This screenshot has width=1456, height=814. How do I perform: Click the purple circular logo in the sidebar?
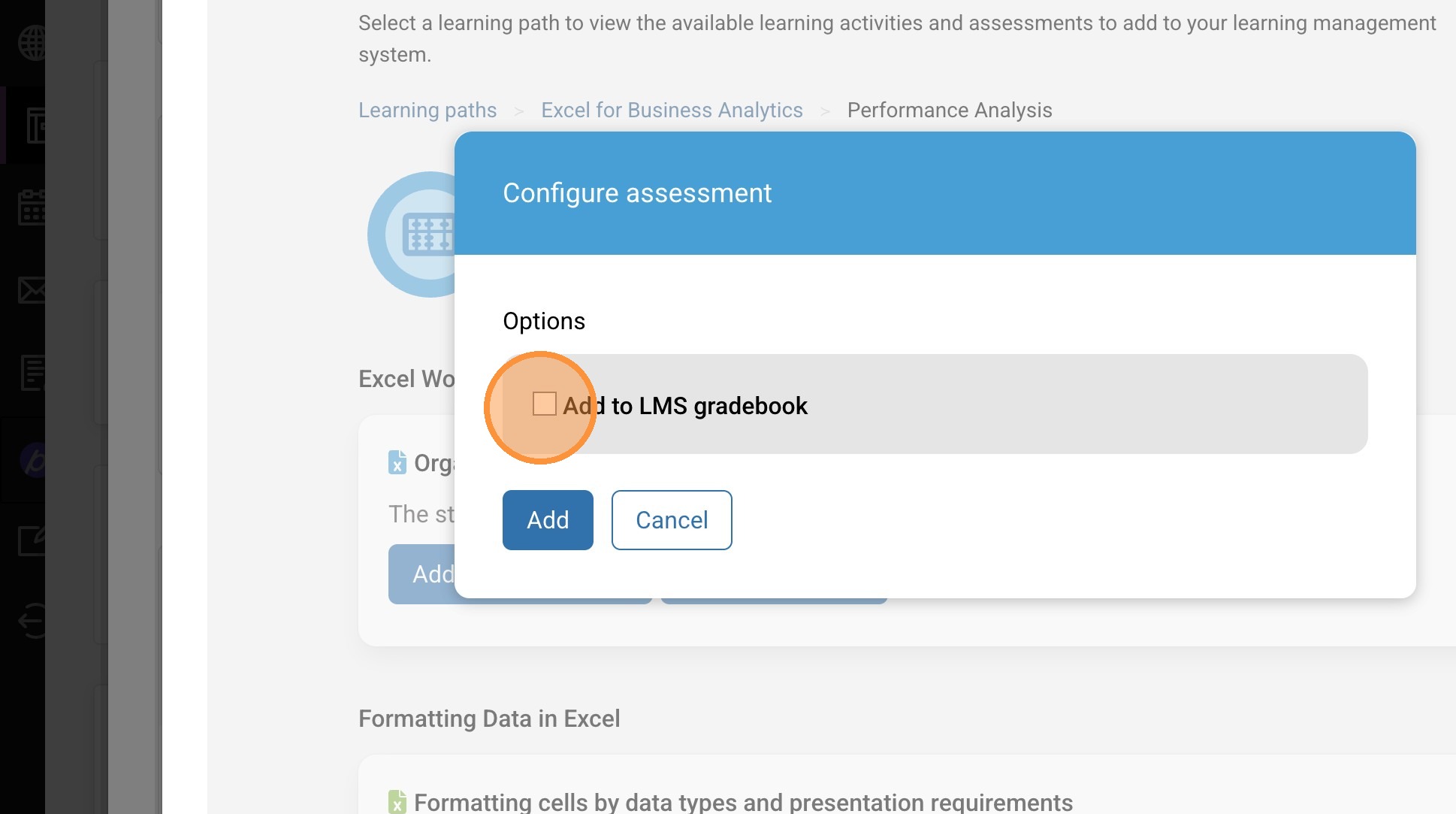pyautogui.click(x=34, y=460)
